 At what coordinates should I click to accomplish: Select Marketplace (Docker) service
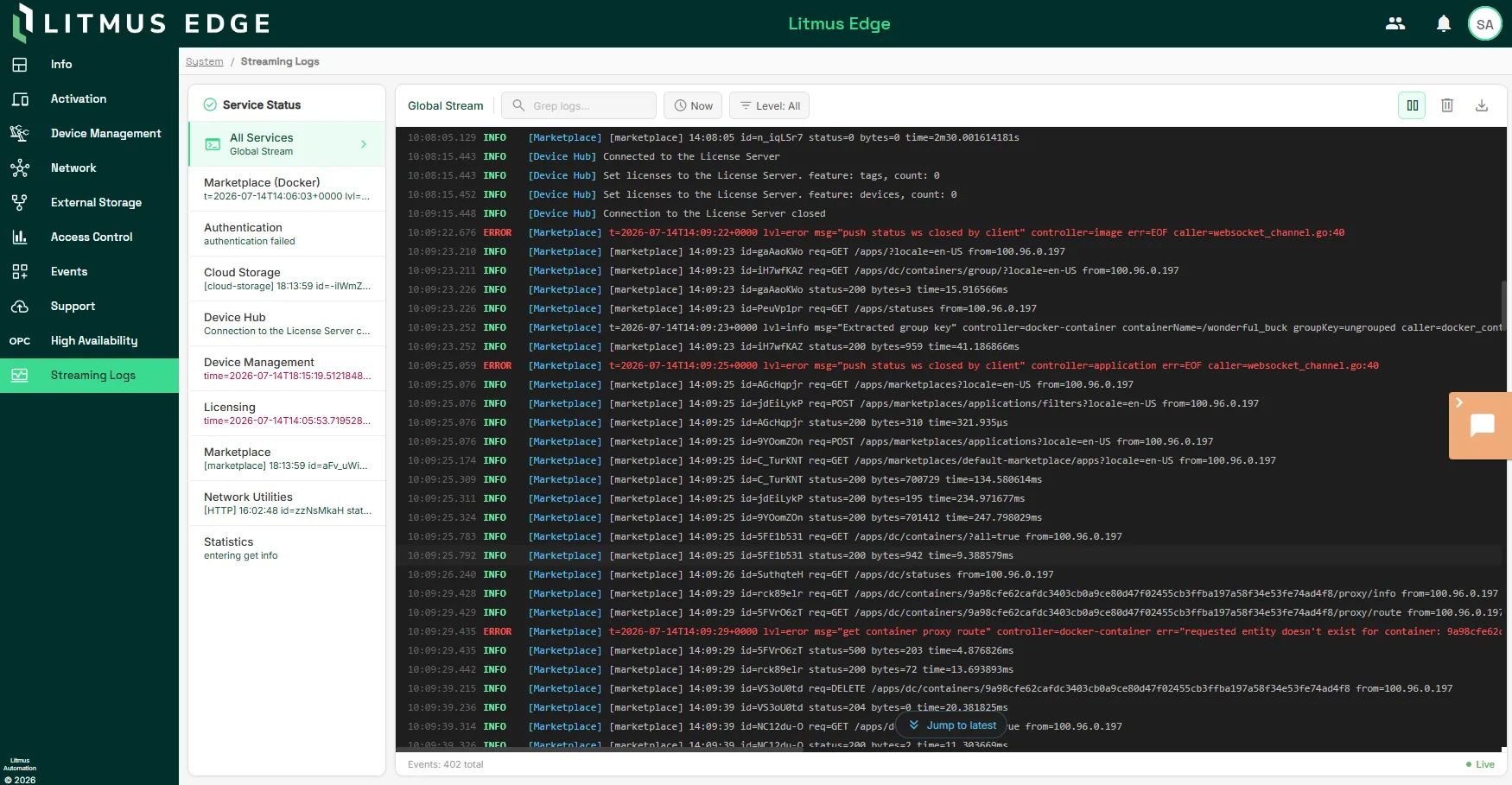[287, 189]
